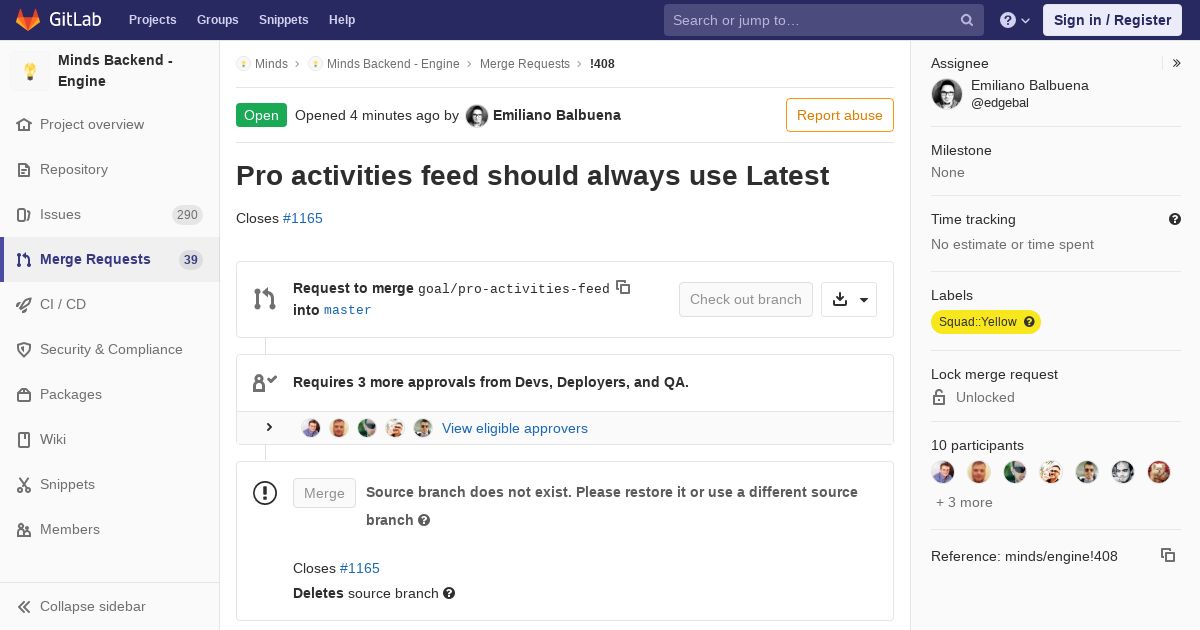Click the CI / CD rocket icon
1200x630 pixels.
(x=24, y=305)
